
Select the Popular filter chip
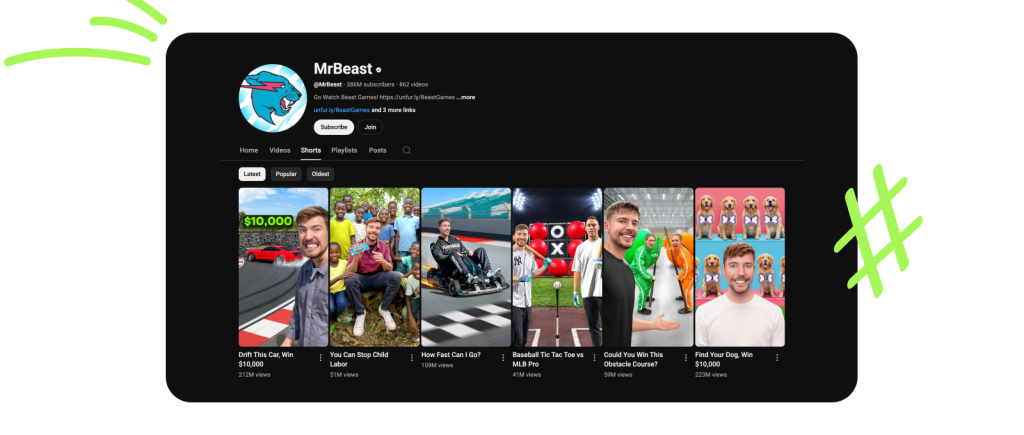286,174
